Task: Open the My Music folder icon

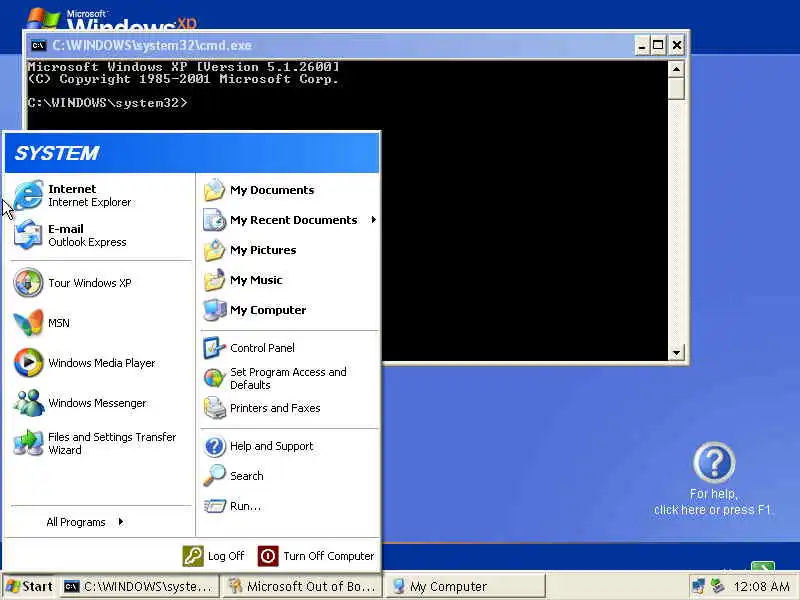Action: (x=214, y=280)
